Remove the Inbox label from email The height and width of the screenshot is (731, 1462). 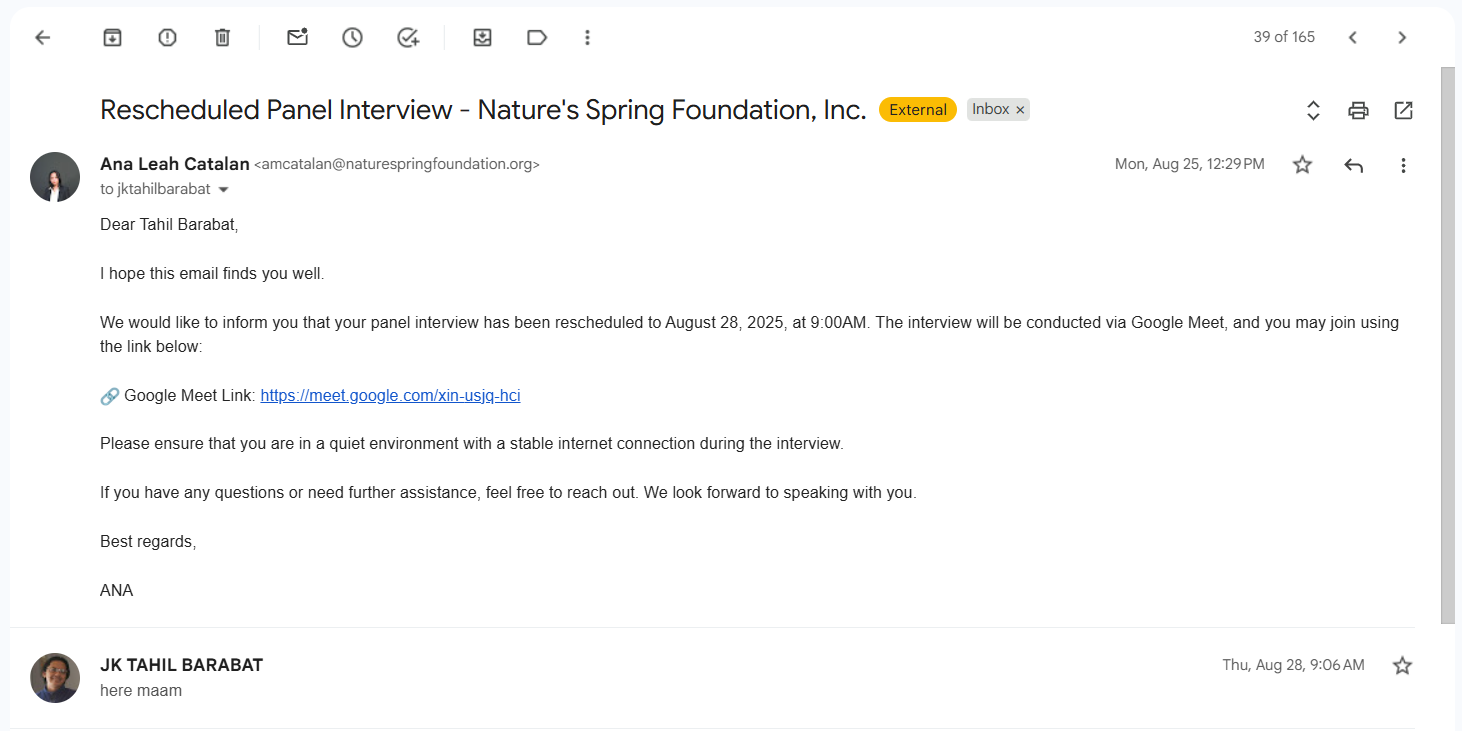[1020, 110]
